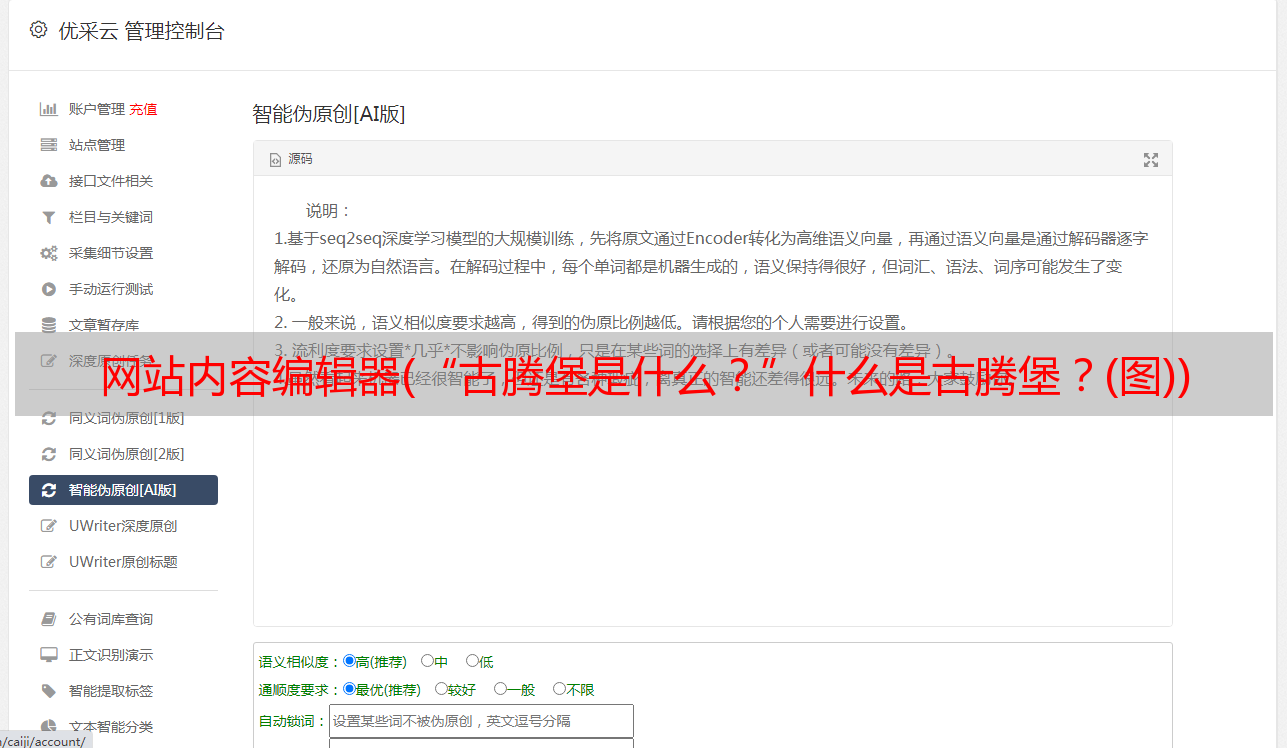Select 通顺度要求 最优(推荐) radio
Viewport: 1287px width, 748px height.
(x=349, y=689)
